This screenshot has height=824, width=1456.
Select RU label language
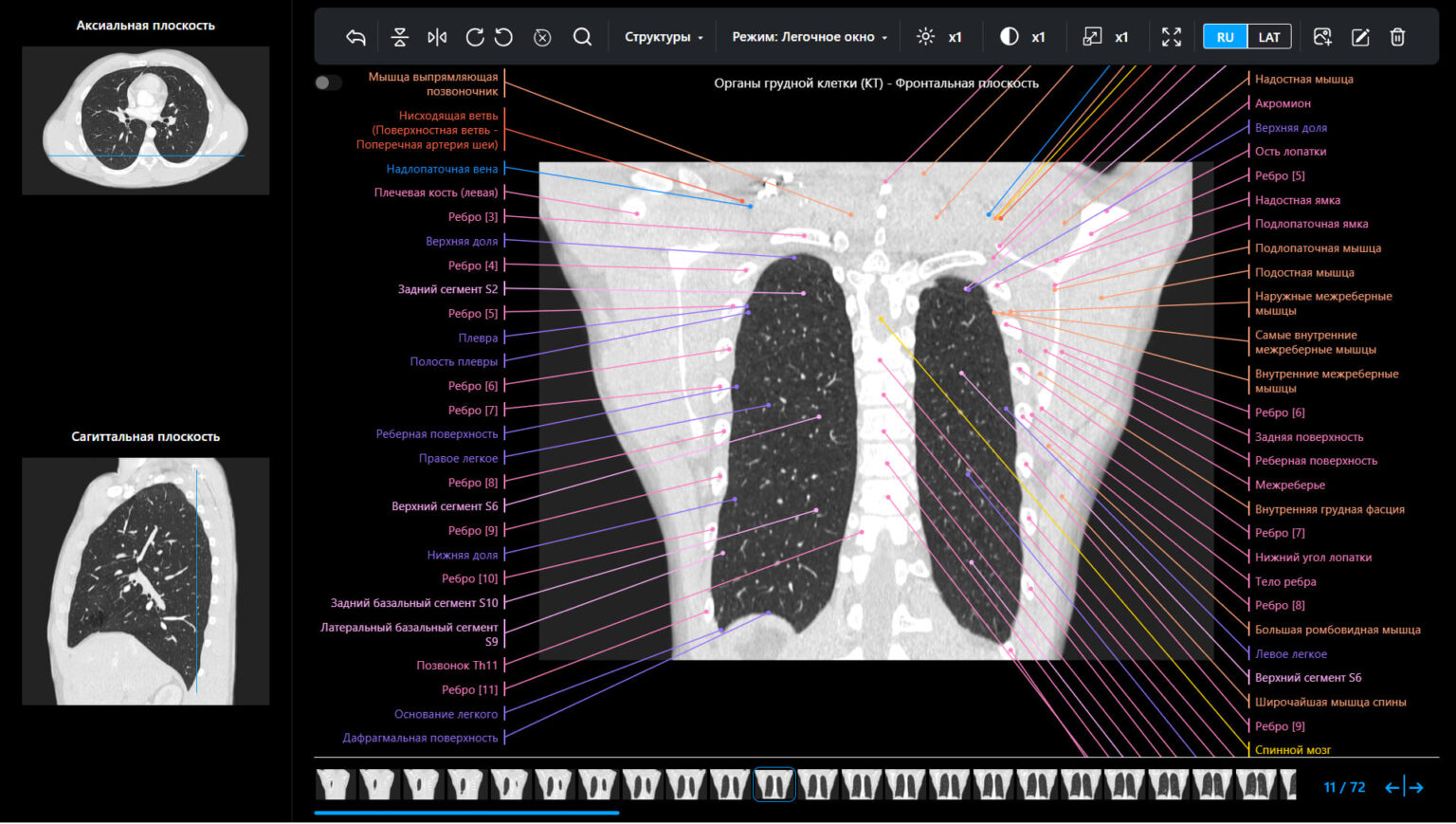pos(1225,37)
